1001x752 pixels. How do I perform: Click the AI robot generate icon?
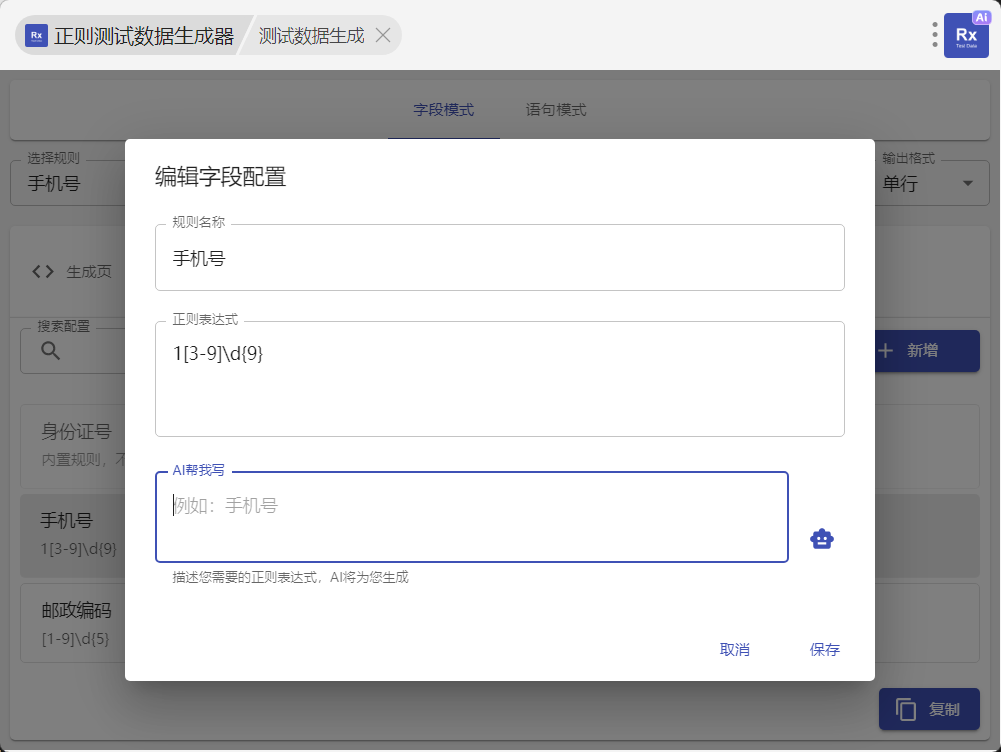pos(821,539)
